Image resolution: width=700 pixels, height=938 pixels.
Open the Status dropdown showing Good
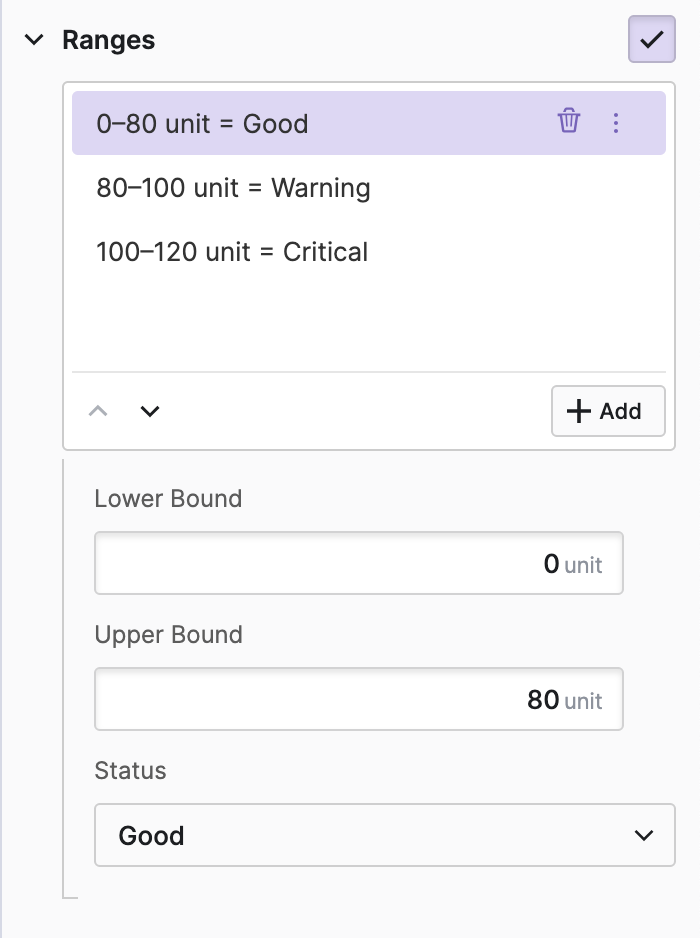384,835
